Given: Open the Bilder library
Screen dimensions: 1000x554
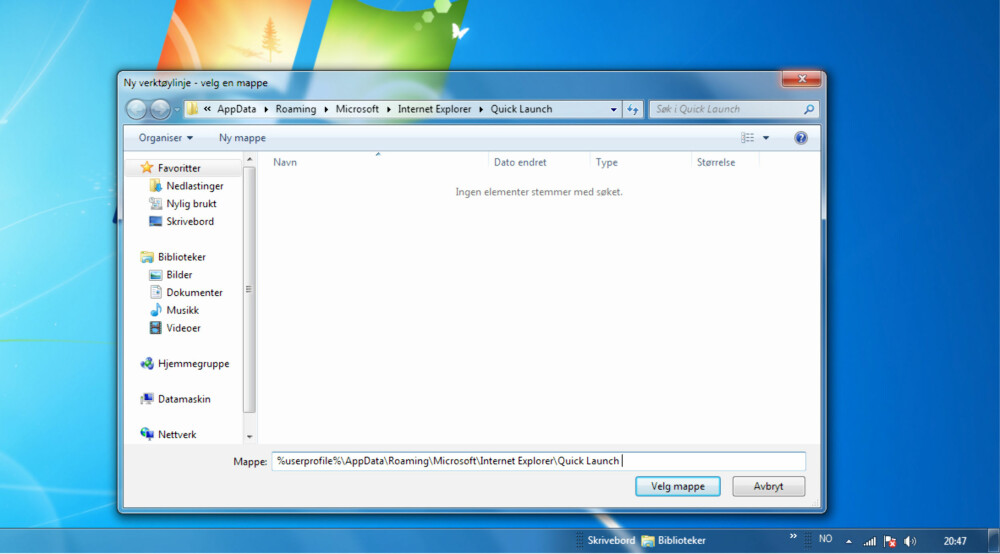Looking at the screenshot, I should [179, 275].
